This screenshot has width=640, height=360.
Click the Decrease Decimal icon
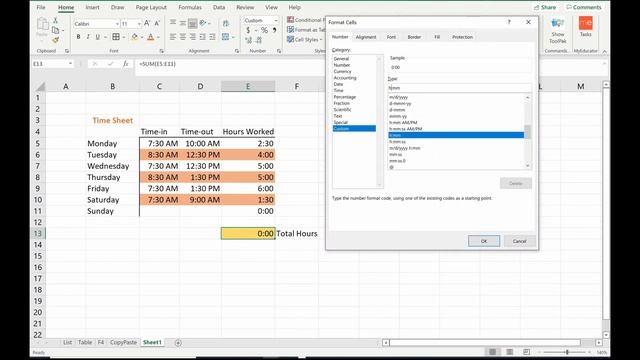pos(259,40)
